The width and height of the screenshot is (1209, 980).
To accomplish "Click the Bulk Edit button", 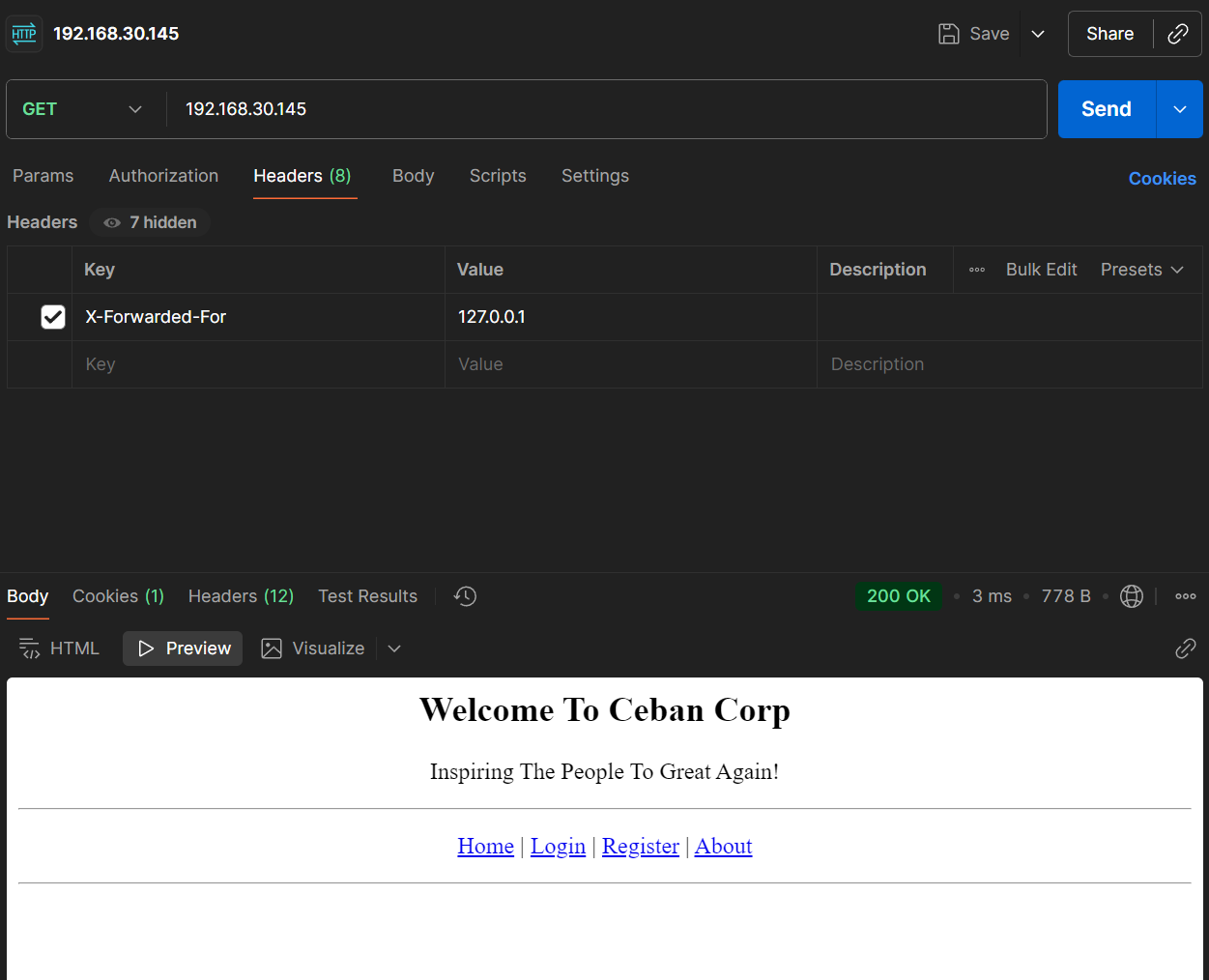I will [1041, 270].
